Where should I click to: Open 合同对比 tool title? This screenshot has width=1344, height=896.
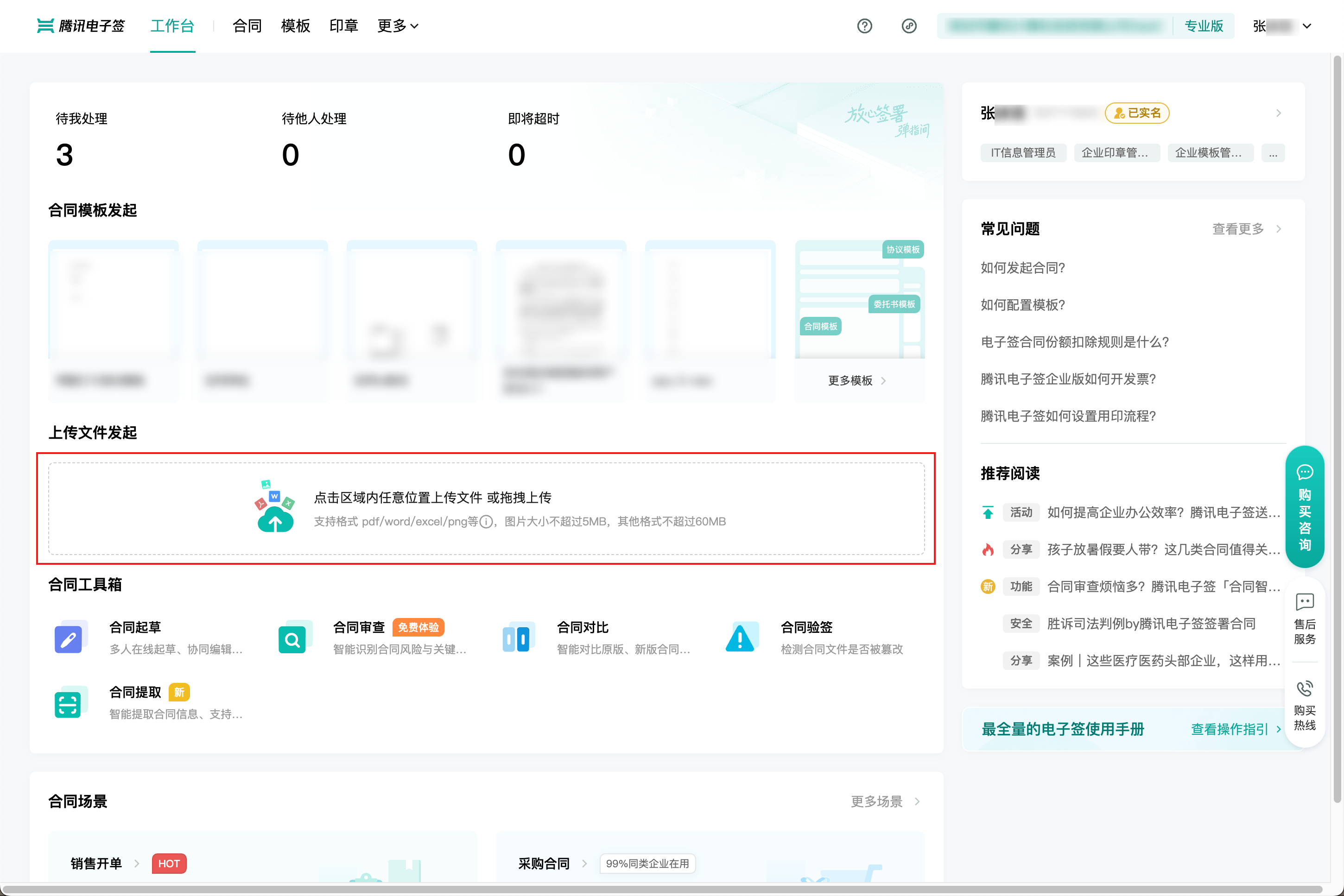pyautogui.click(x=583, y=627)
